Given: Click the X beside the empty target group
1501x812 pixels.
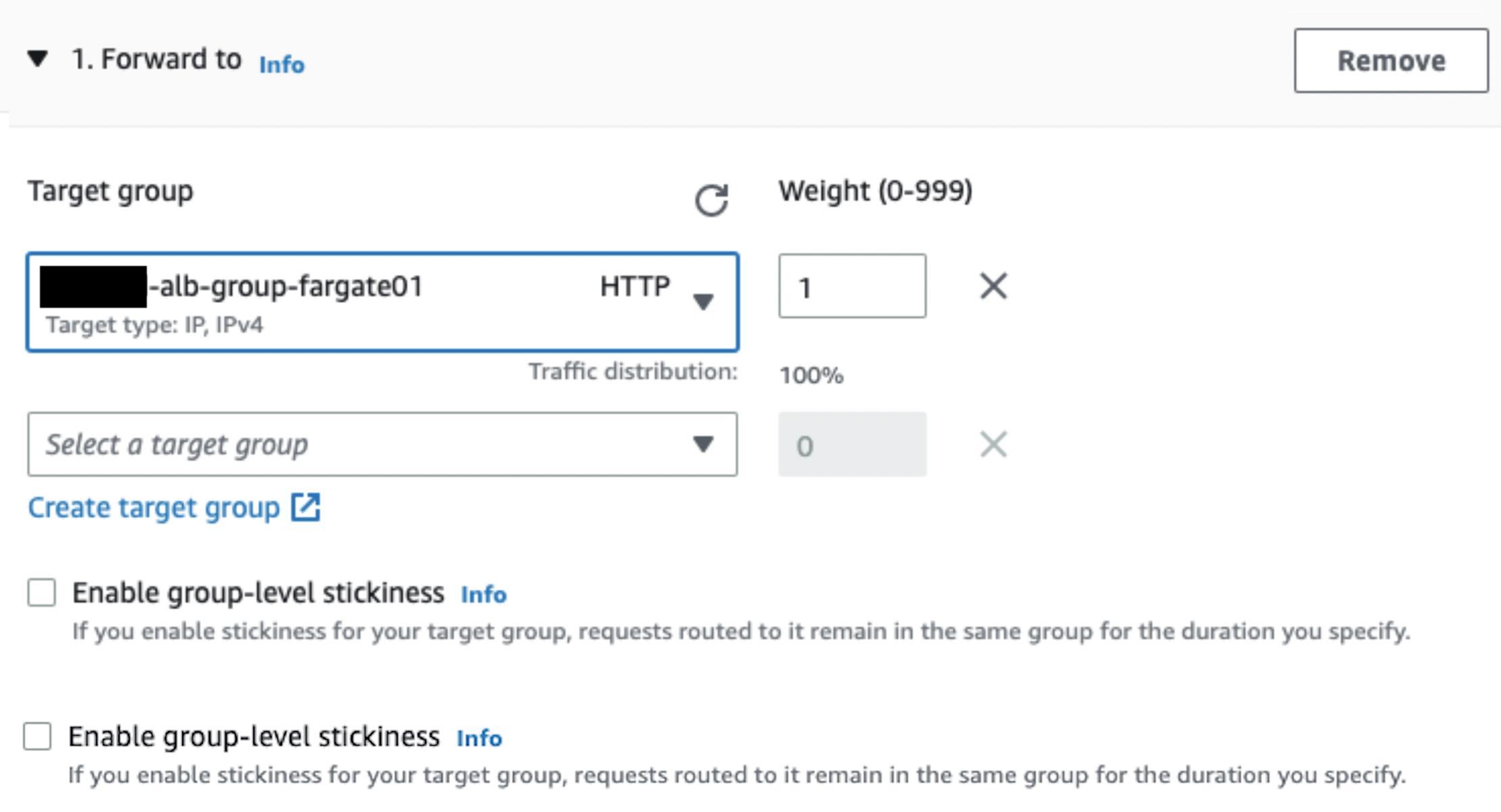Looking at the screenshot, I should (993, 445).
